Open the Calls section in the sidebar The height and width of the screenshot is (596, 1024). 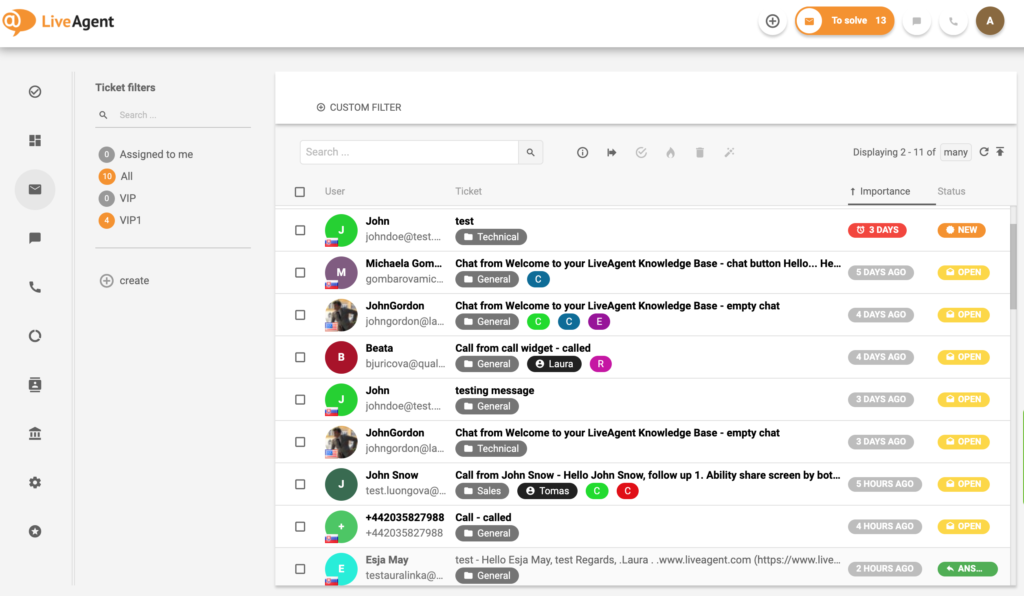pyautogui.click(x=35, y=287)
